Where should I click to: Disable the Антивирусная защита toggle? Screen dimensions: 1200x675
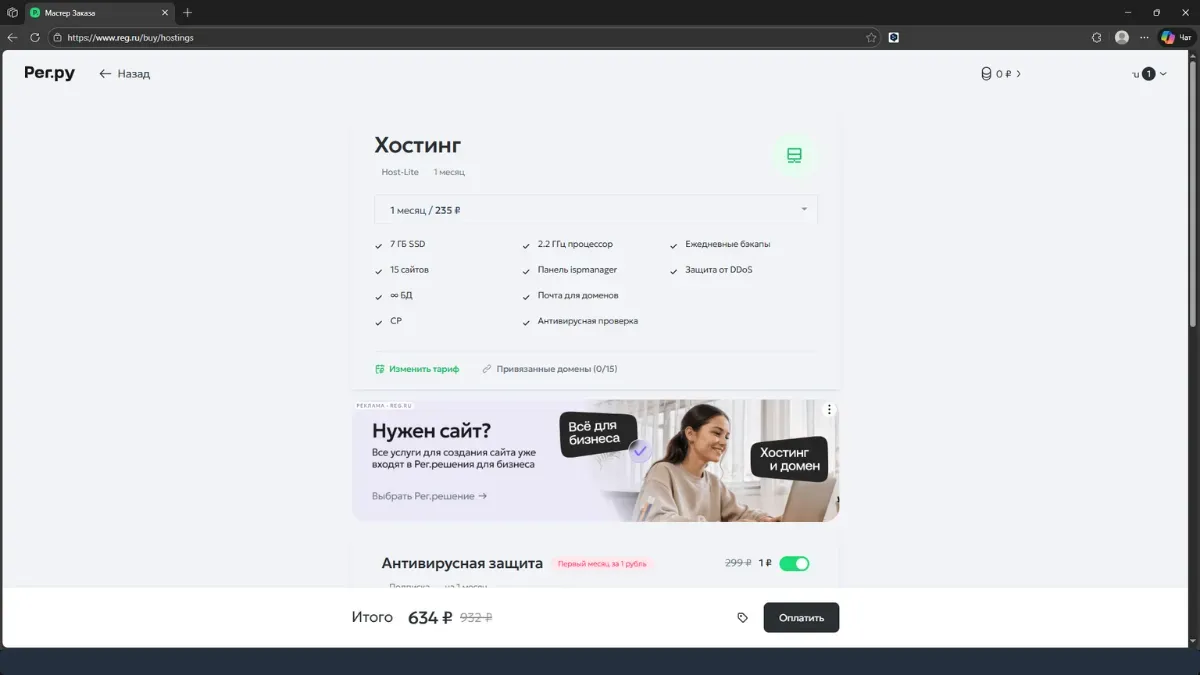click(x=795, y=563)
